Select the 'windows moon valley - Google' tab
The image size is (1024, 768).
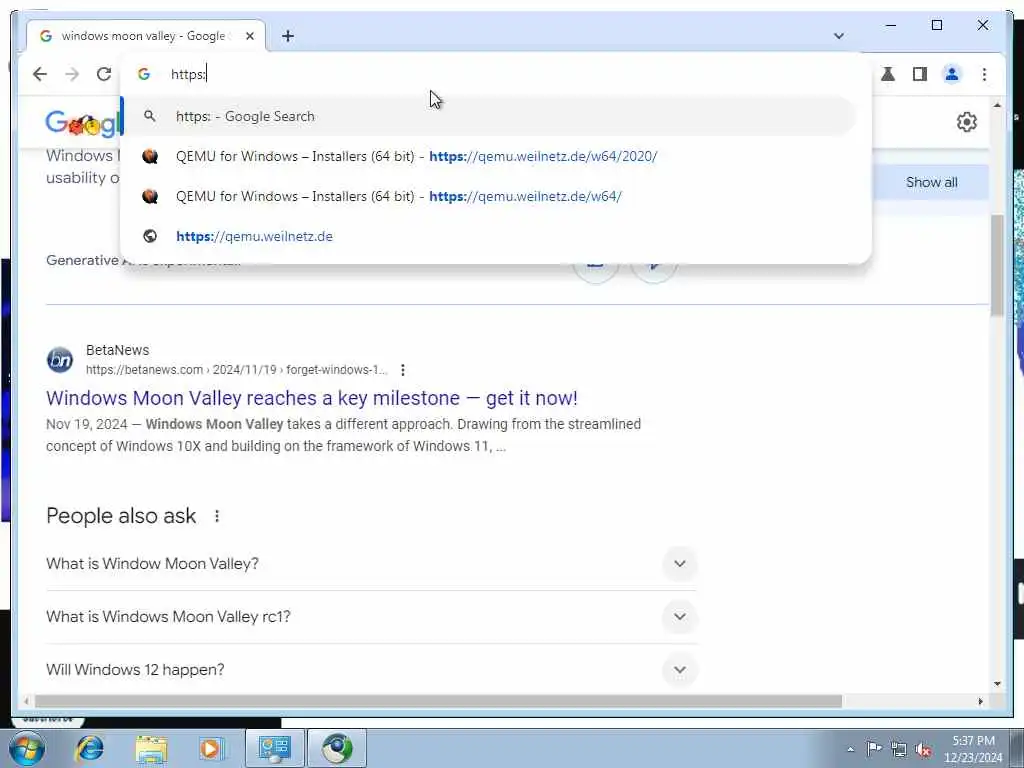(146, 36)
